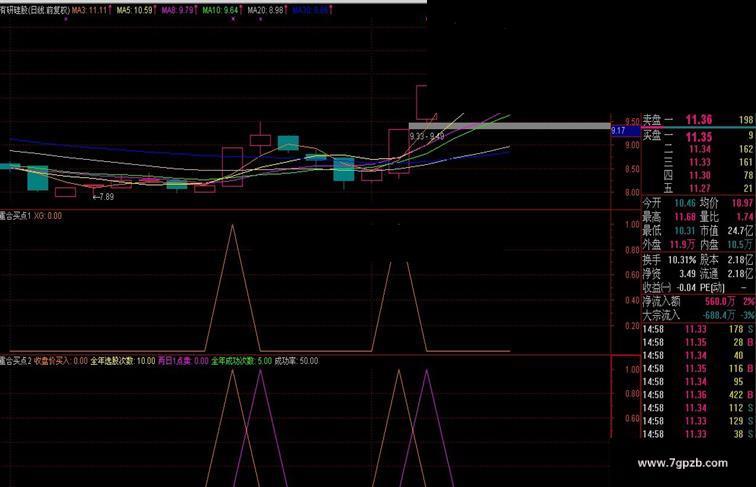Viewport: 756px width, 487px height.
Task: Click the 成功率: 50.00 value
Action: click(296, 361)
